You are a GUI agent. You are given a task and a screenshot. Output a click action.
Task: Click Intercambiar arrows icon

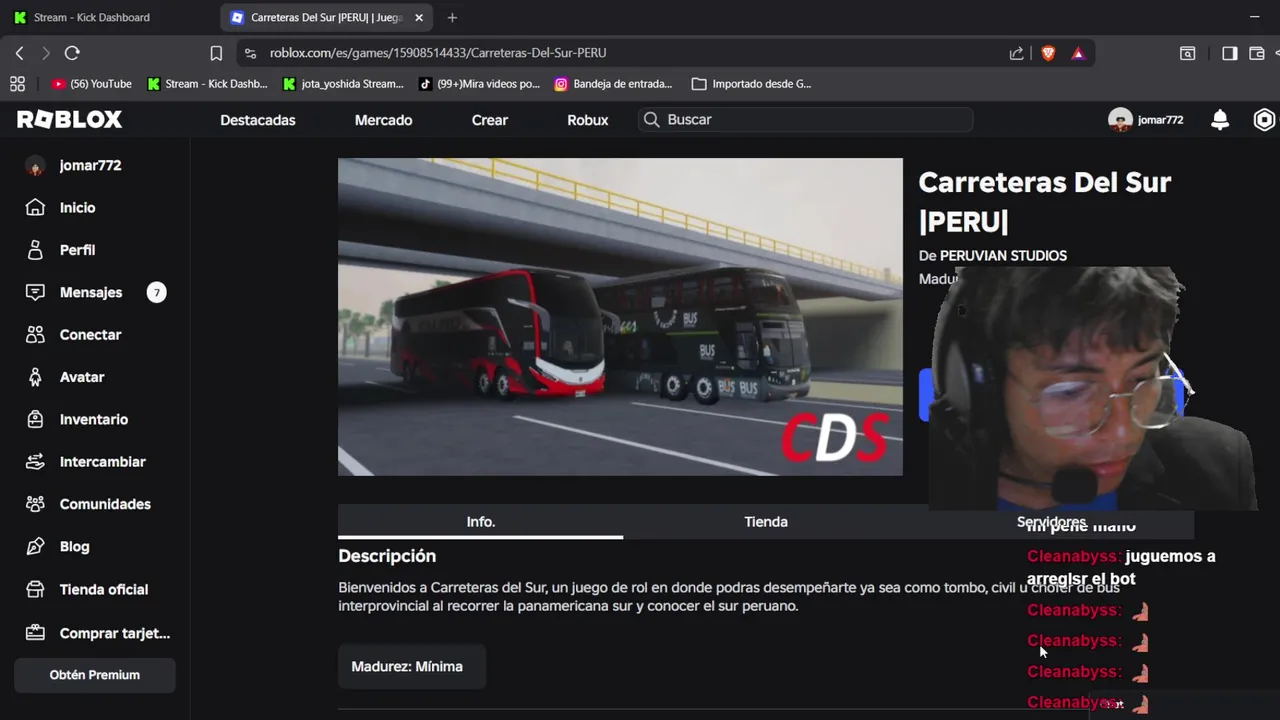(x=35, y=462)
